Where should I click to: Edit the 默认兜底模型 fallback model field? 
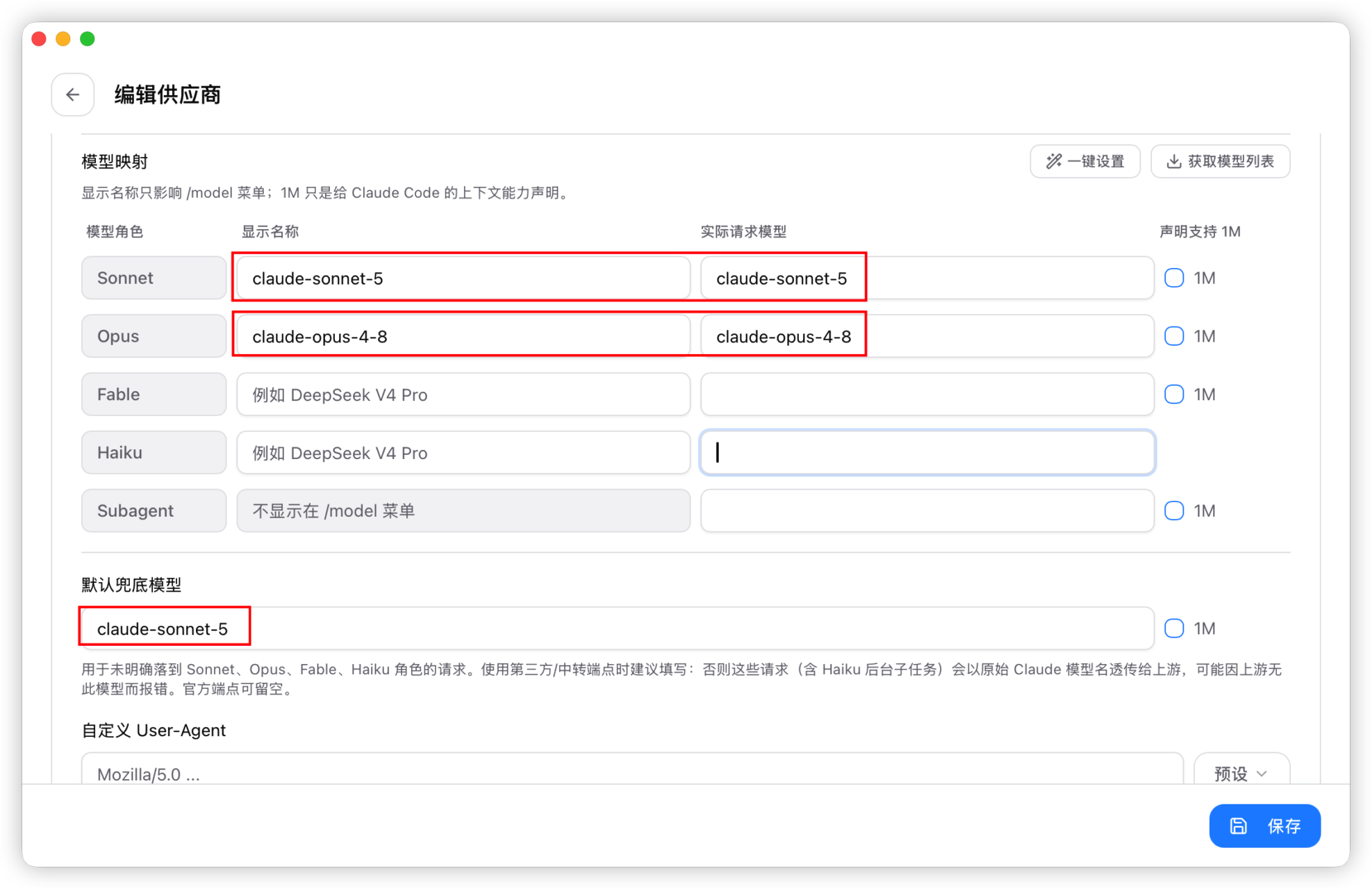618,628
